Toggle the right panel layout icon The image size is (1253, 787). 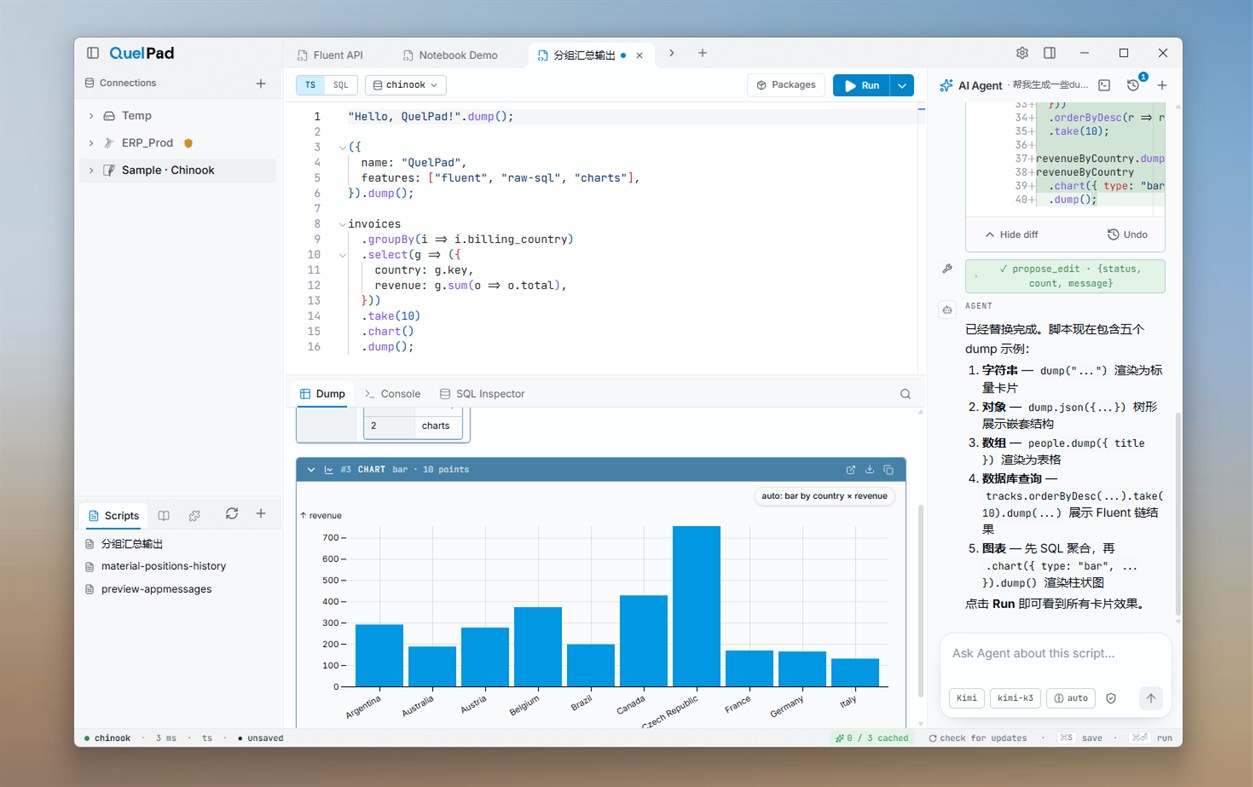tap(1050, 53)
